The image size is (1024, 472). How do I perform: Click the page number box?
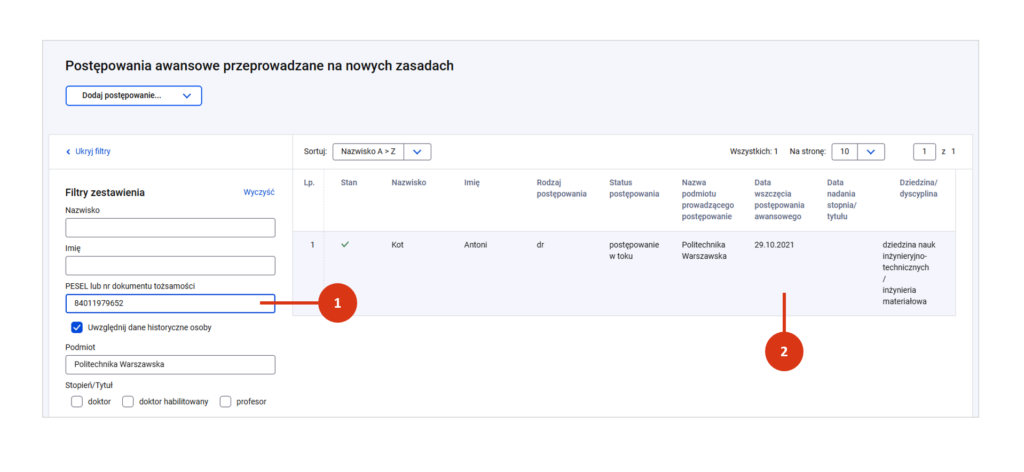click(924, 151)
